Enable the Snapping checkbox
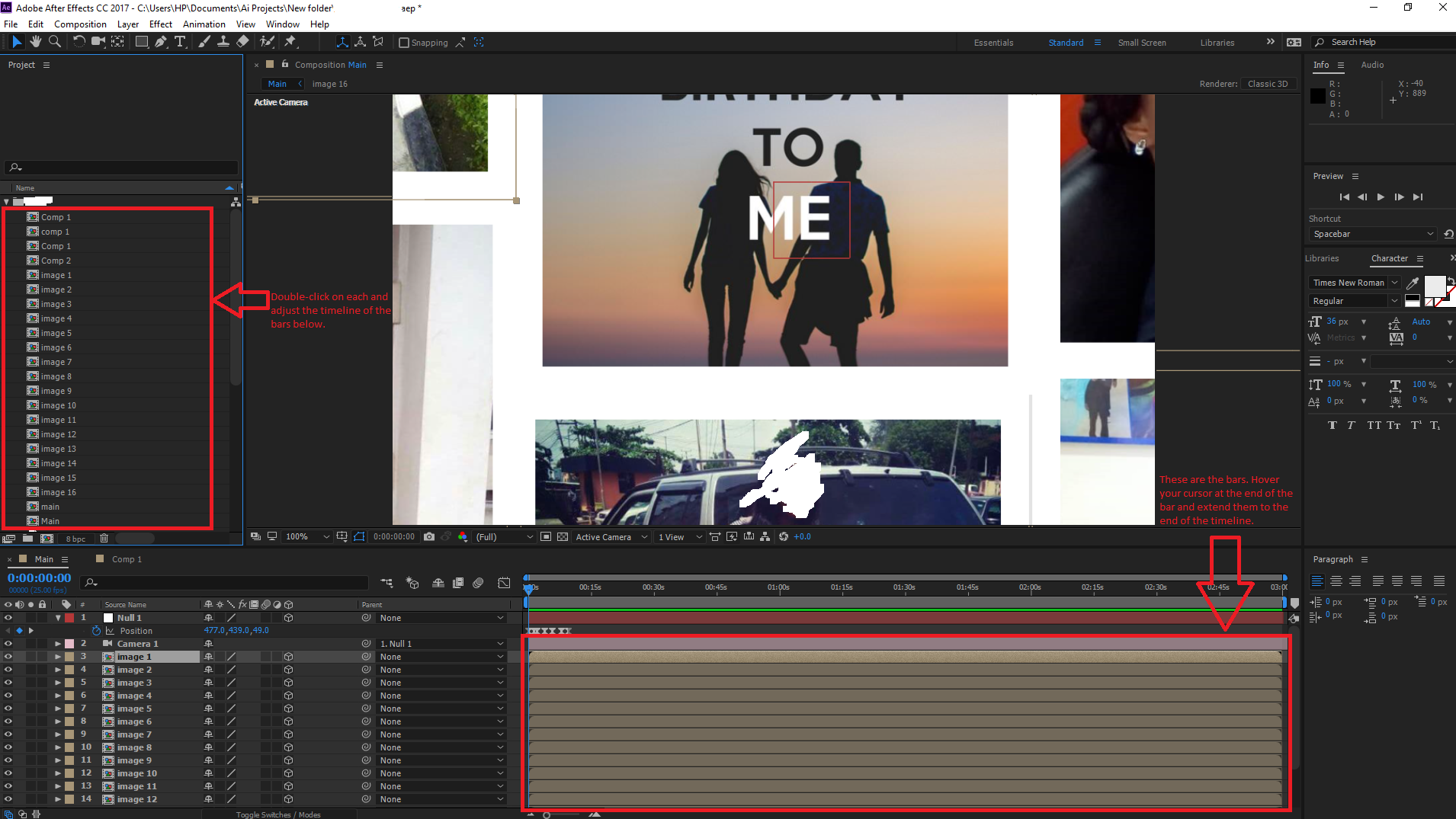The height and width of the screenshot is (819, 1456). click(x=404, y=43)
